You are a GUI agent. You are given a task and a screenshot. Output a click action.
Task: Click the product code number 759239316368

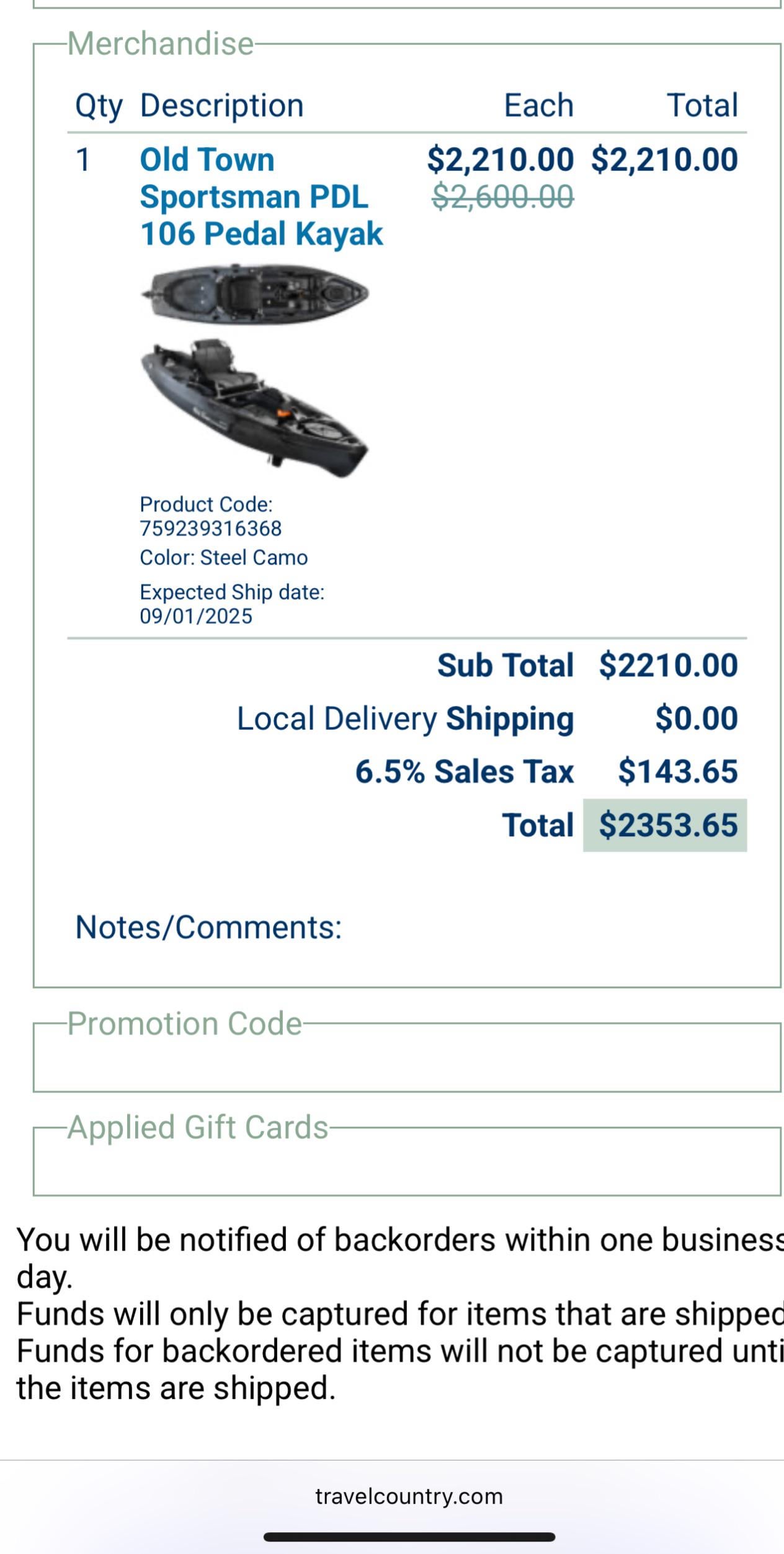tap(211, 529)
